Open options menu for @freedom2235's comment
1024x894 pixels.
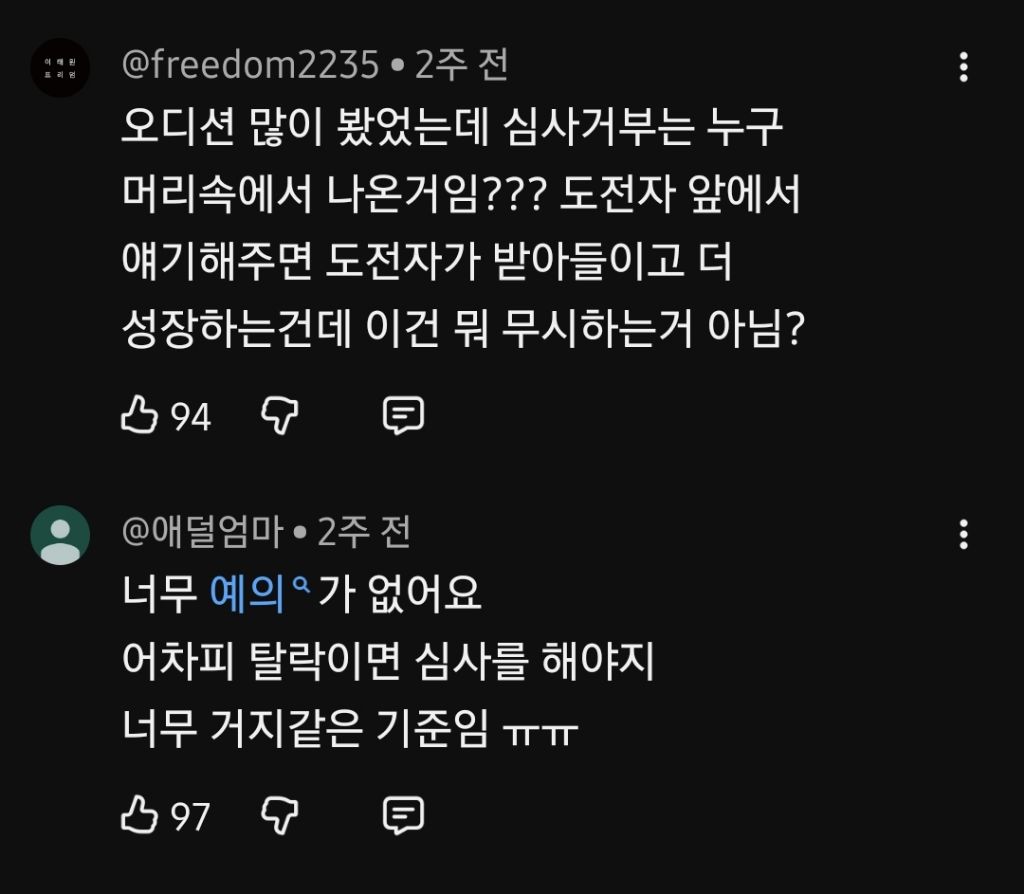point(963,67)
